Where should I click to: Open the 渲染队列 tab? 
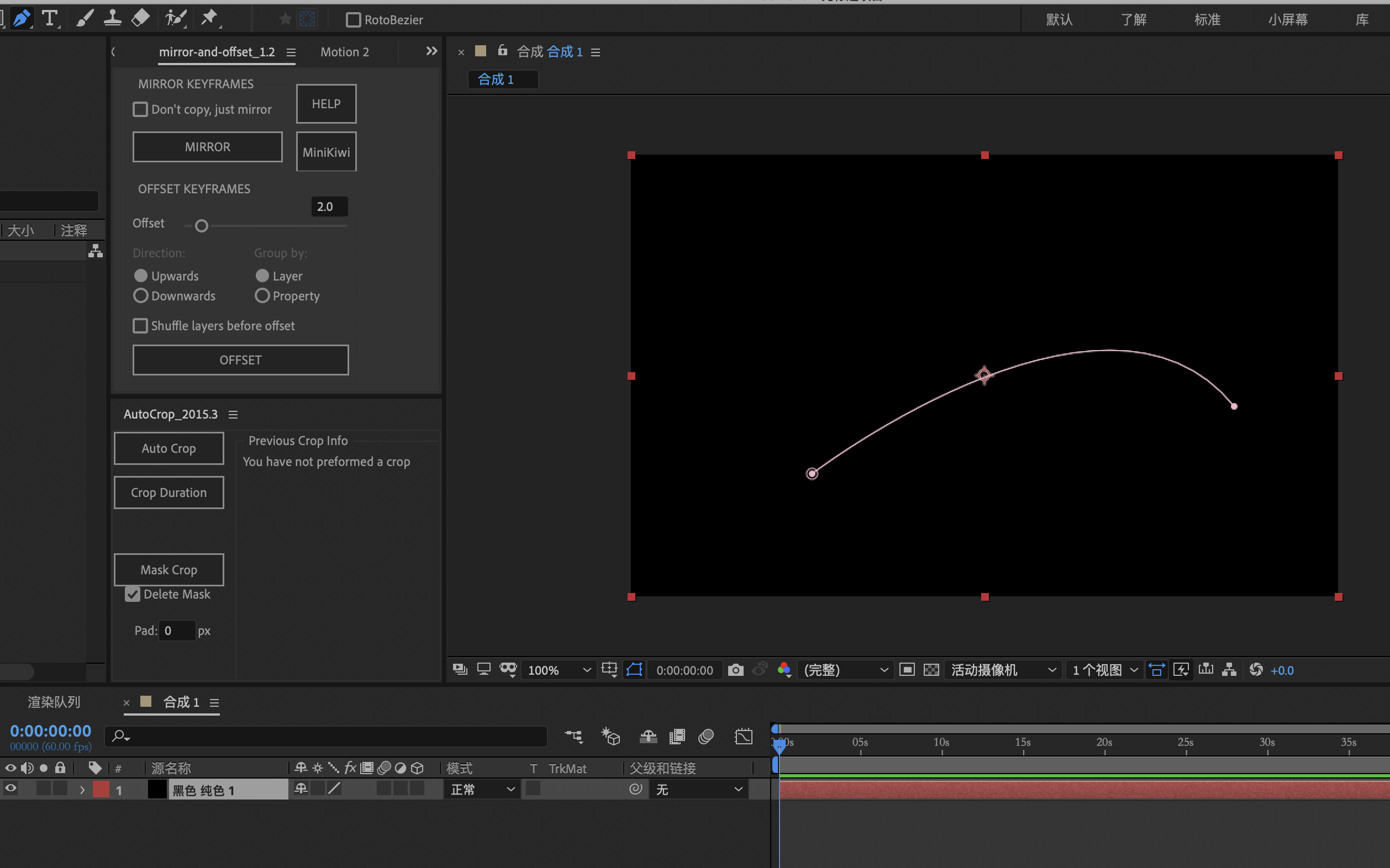(54, 701)
